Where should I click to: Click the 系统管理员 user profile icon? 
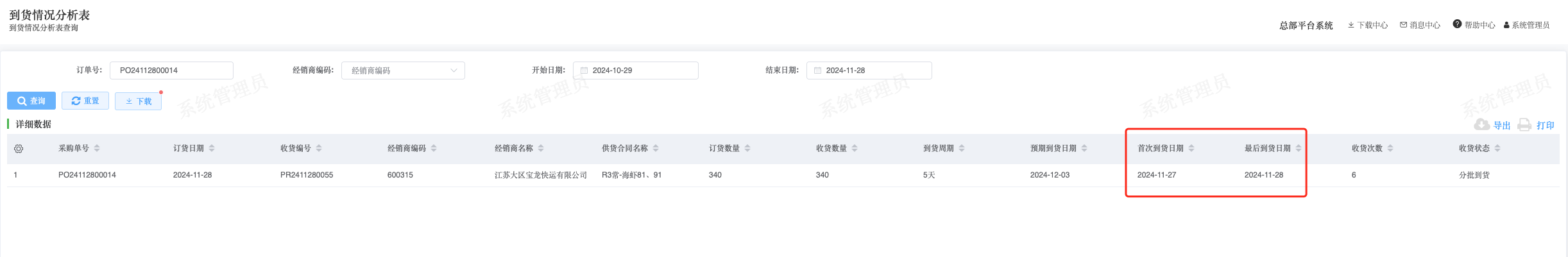tap(1506, 26)
